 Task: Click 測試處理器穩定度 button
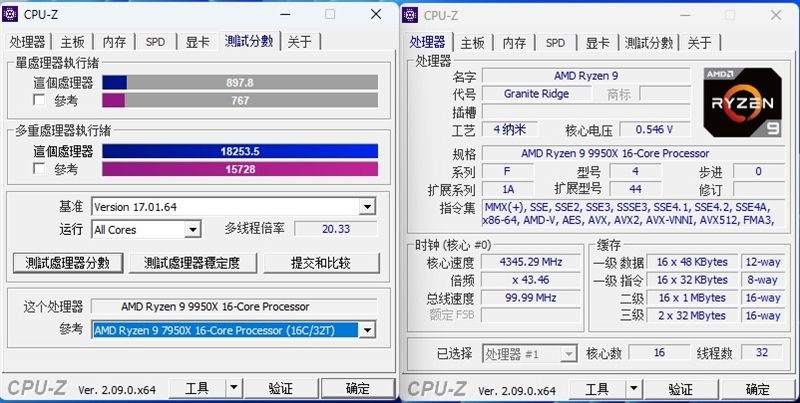coord(192,263)
